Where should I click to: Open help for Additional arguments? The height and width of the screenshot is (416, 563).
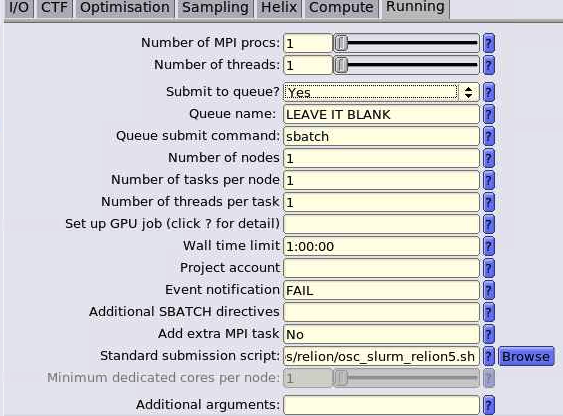tap(488, 405)
